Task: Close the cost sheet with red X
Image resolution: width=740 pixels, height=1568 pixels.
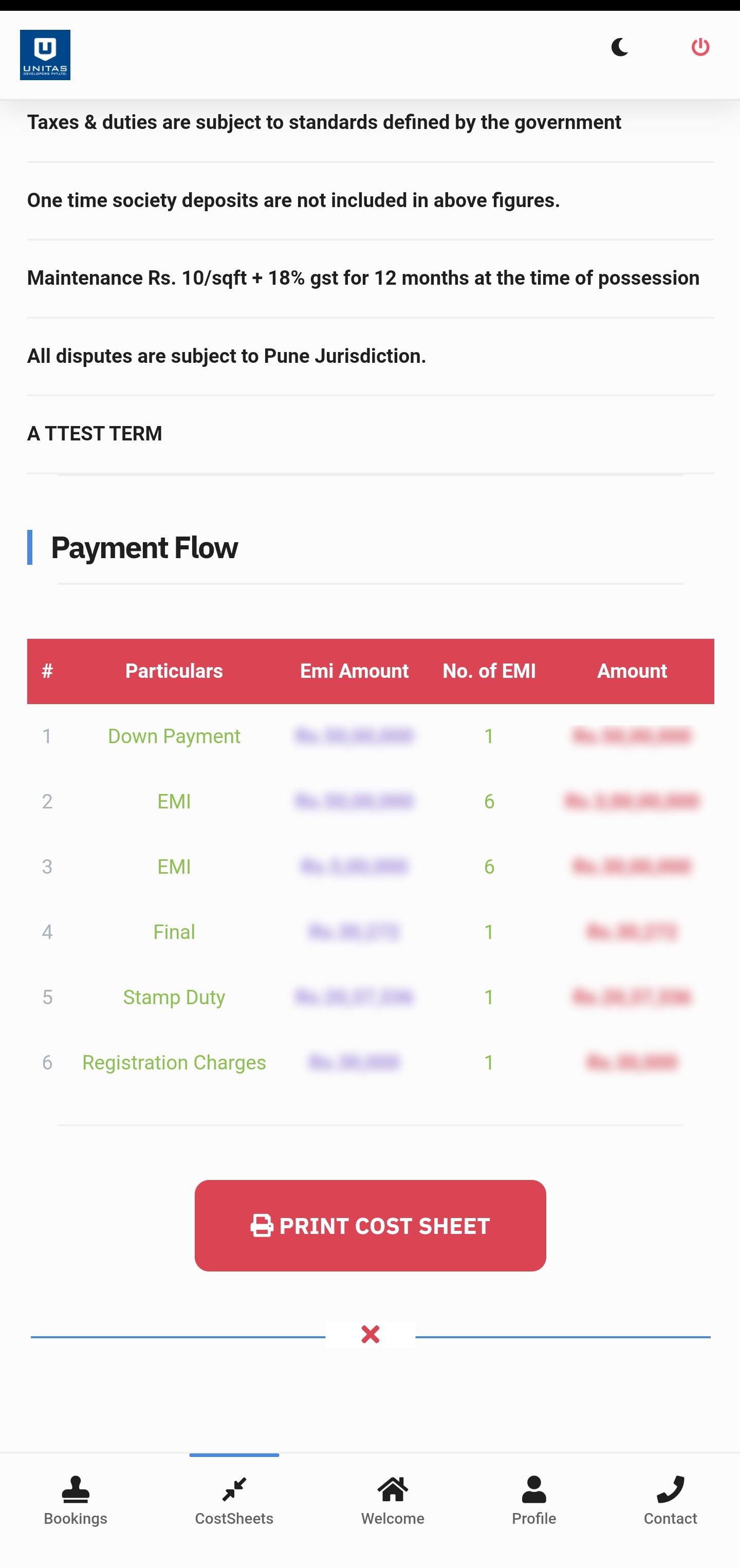Action: pos(370,1334)
